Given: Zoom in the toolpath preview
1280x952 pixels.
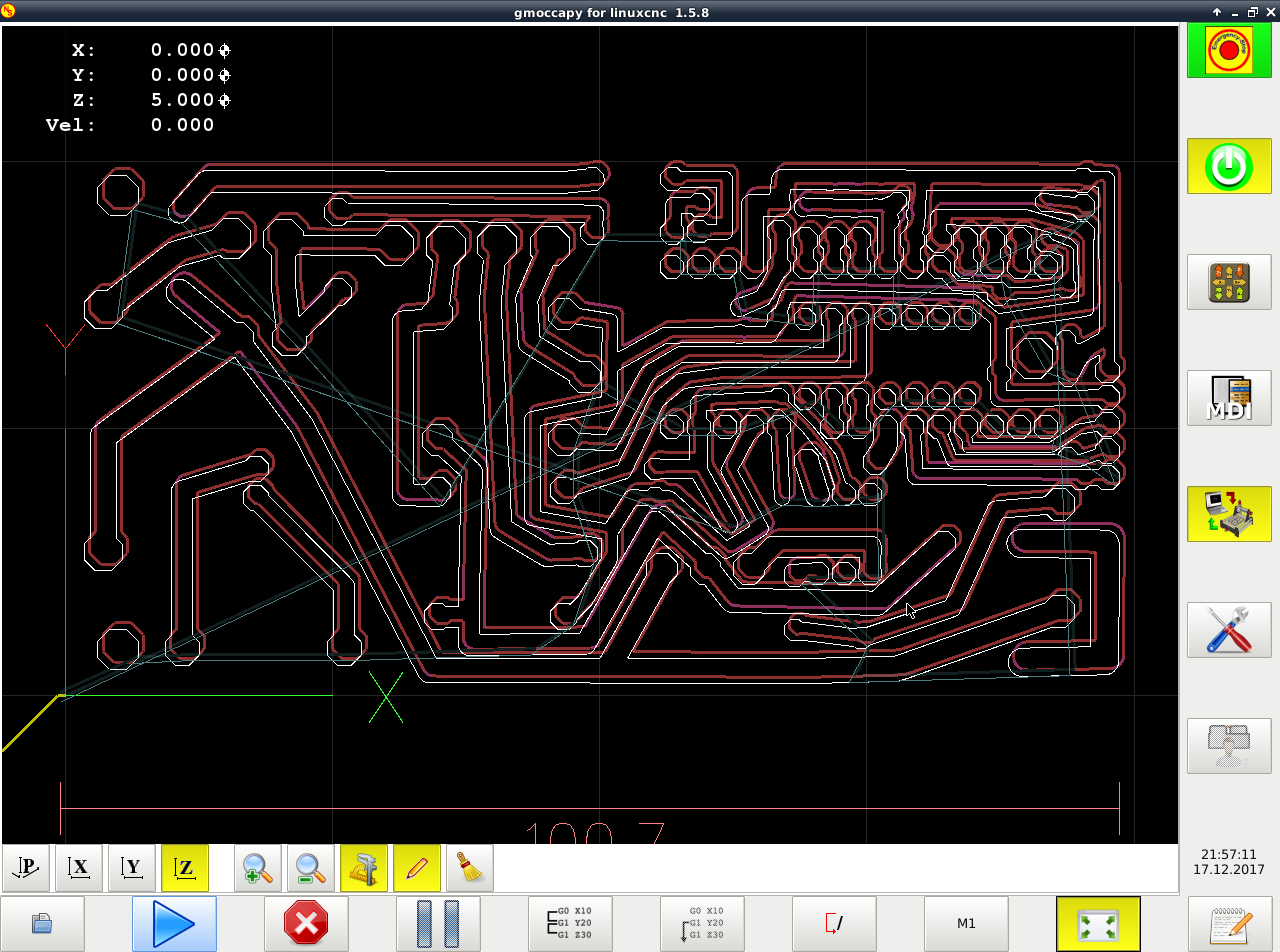Looking at the screenshot, I should pos(258,868).
